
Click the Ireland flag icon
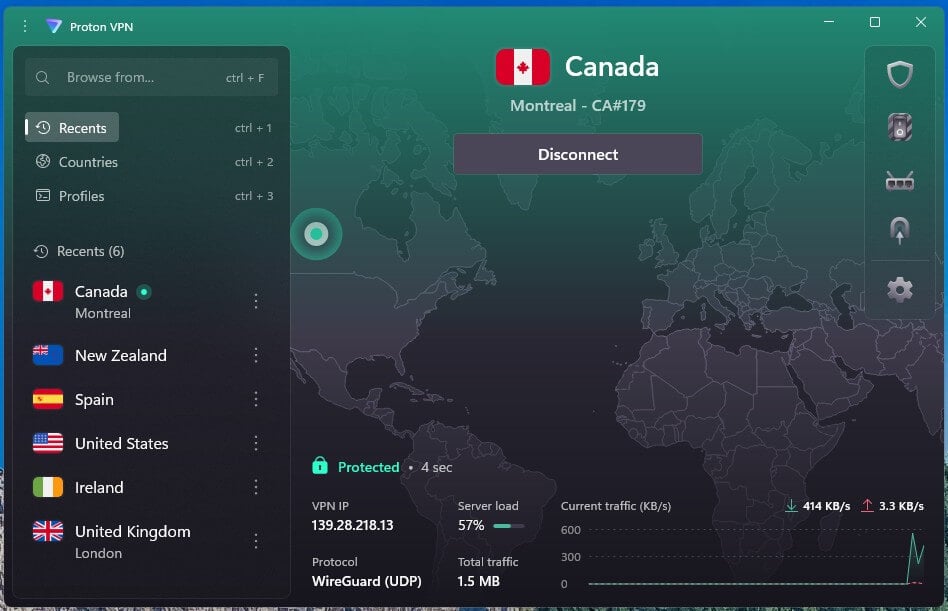(48, 487)
